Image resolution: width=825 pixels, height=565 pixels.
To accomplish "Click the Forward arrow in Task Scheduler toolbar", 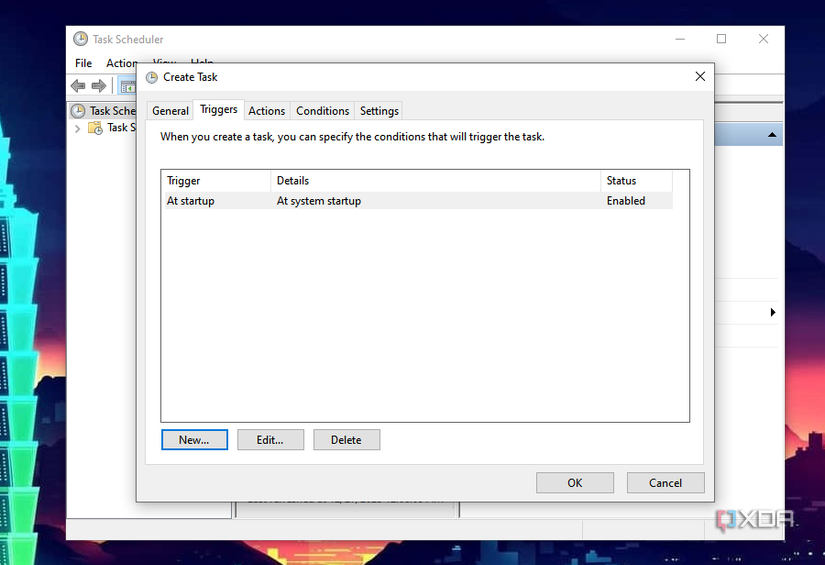I will [98, 86].
